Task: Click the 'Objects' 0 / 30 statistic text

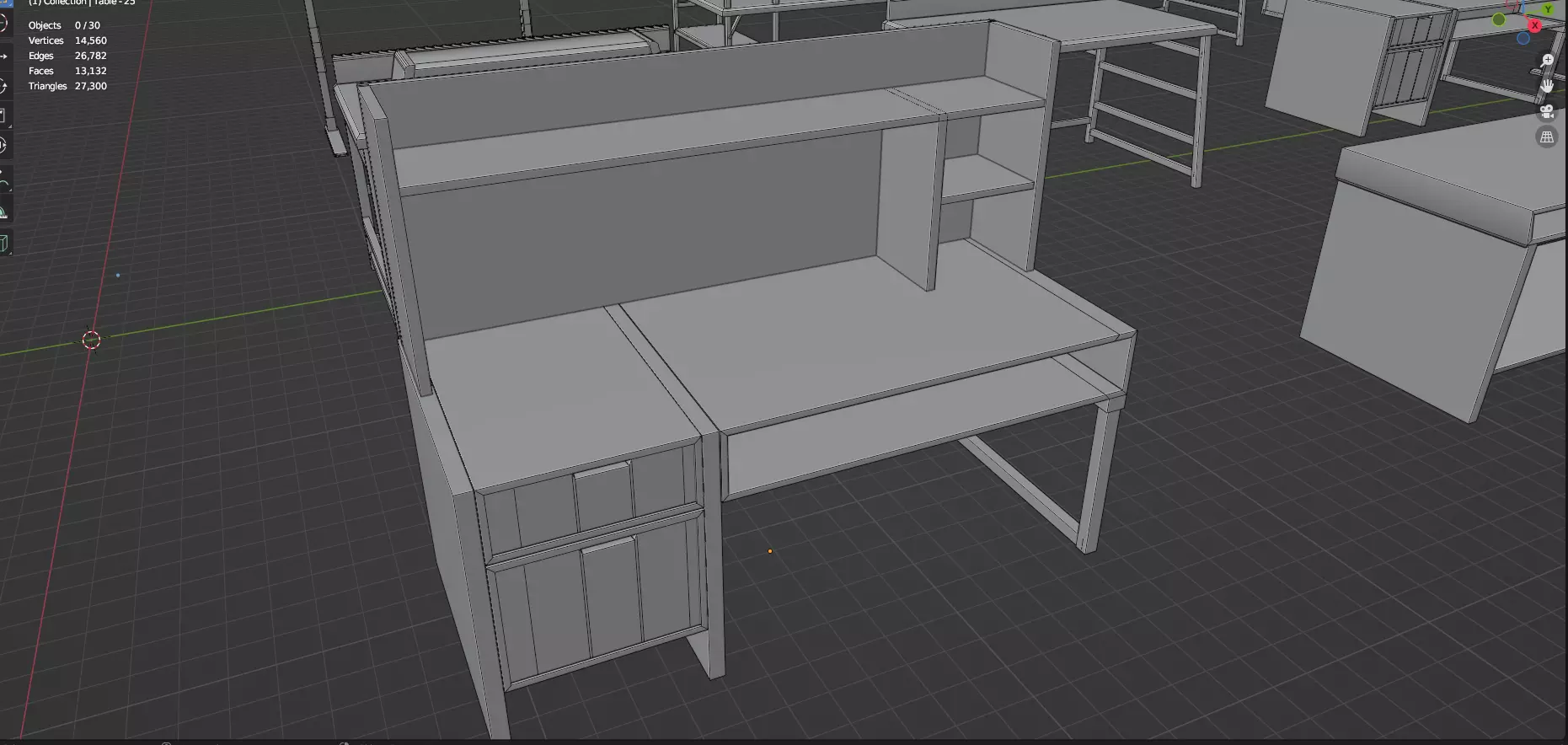Action: tap(64, 25)
